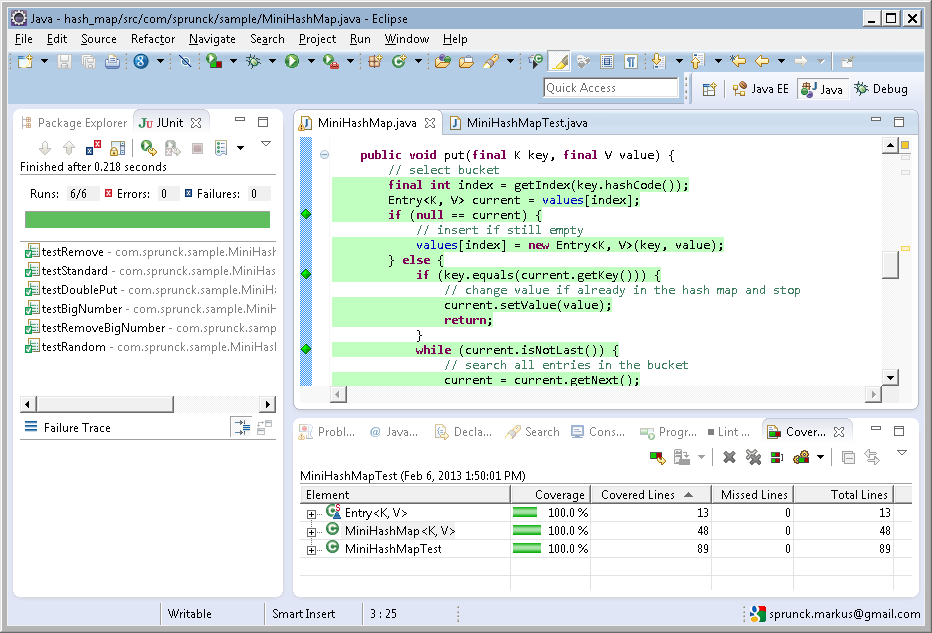
Task: Open the Source menu
Action: pyautogui.click(x=99, y=39)
